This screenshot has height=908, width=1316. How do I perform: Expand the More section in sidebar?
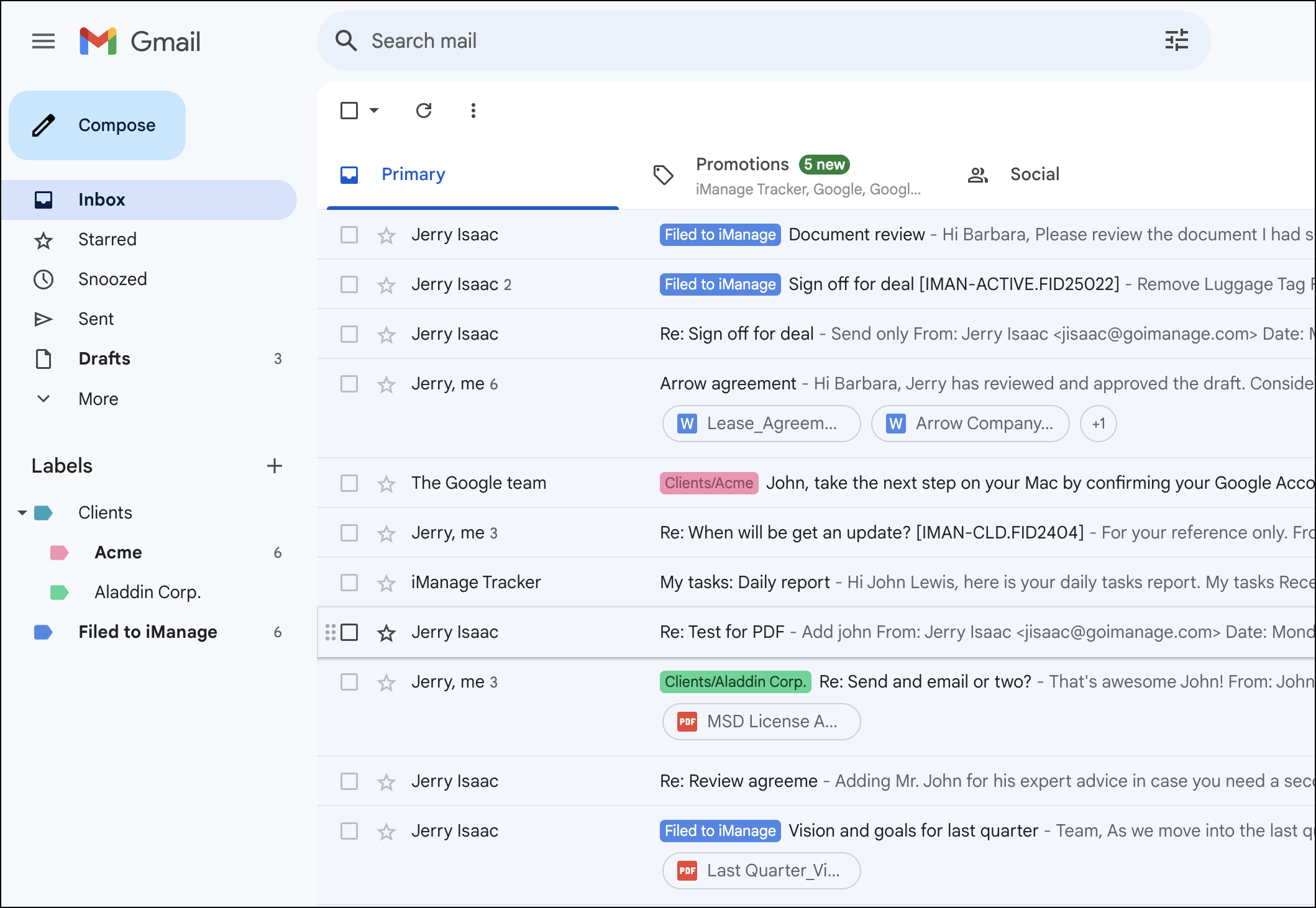pos(98,399)
